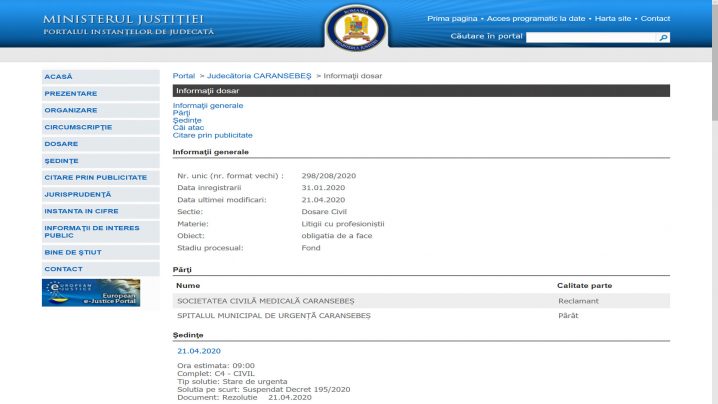
Task: Open ȘEDINȚE sidebar item
Action: click(101, 161)
